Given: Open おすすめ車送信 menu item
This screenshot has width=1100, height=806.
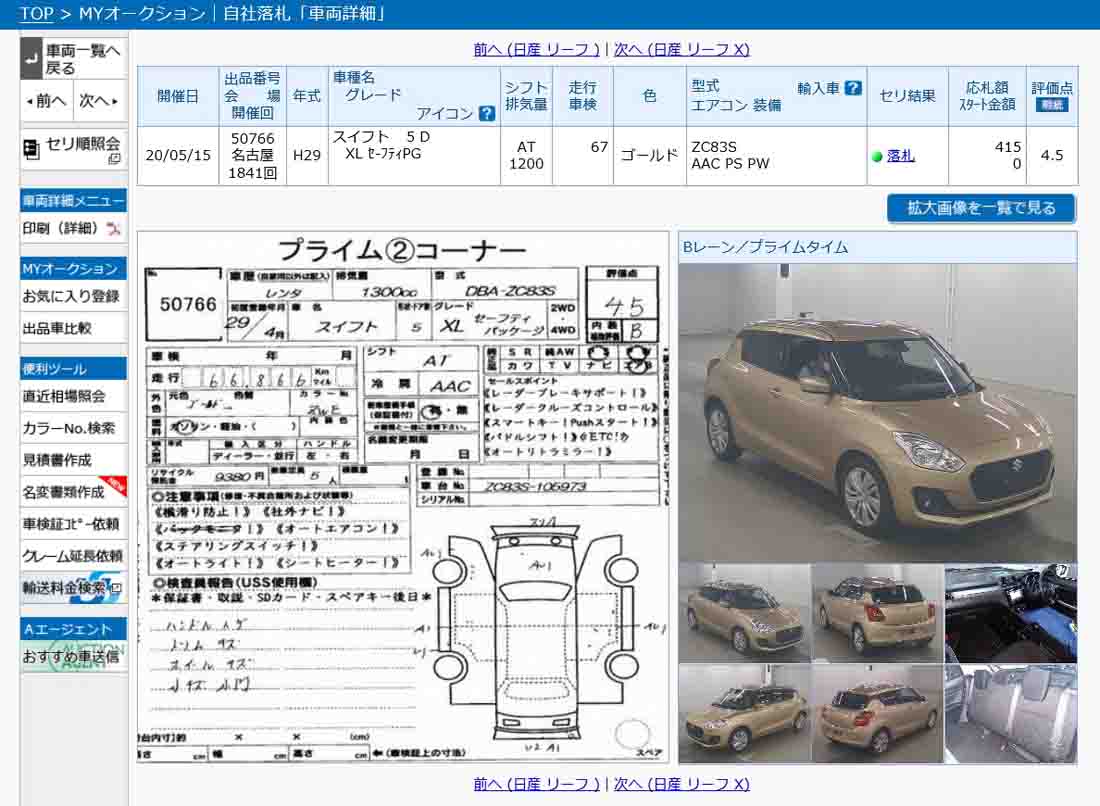Looking at the screenshot, I should tap(73, 657).
